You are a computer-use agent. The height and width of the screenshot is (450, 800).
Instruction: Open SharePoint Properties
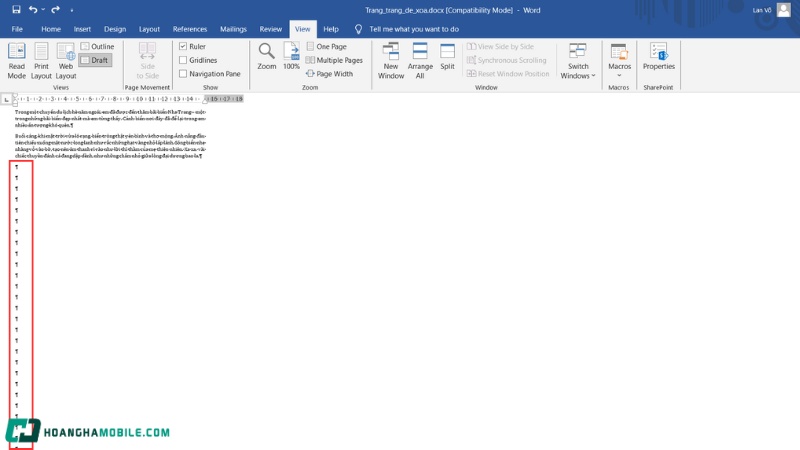pyautogui.click(x=658, y=56)
